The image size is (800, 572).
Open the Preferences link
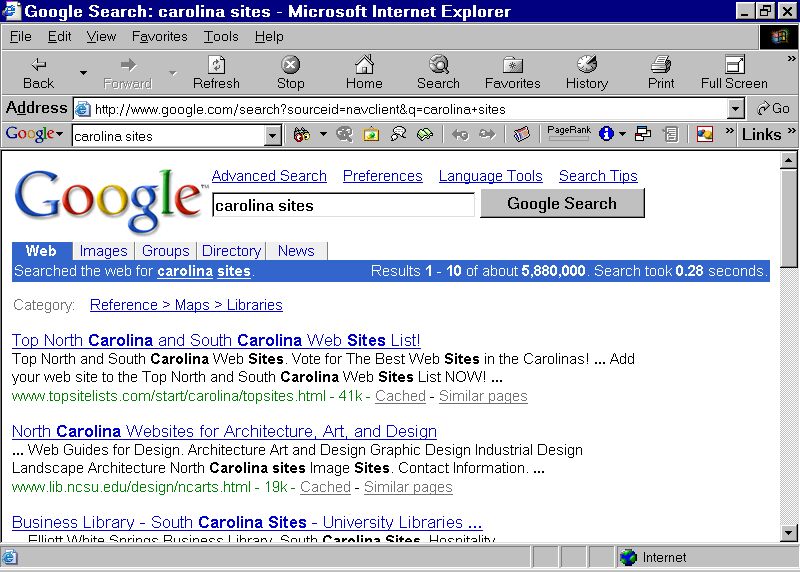[383, 176]
